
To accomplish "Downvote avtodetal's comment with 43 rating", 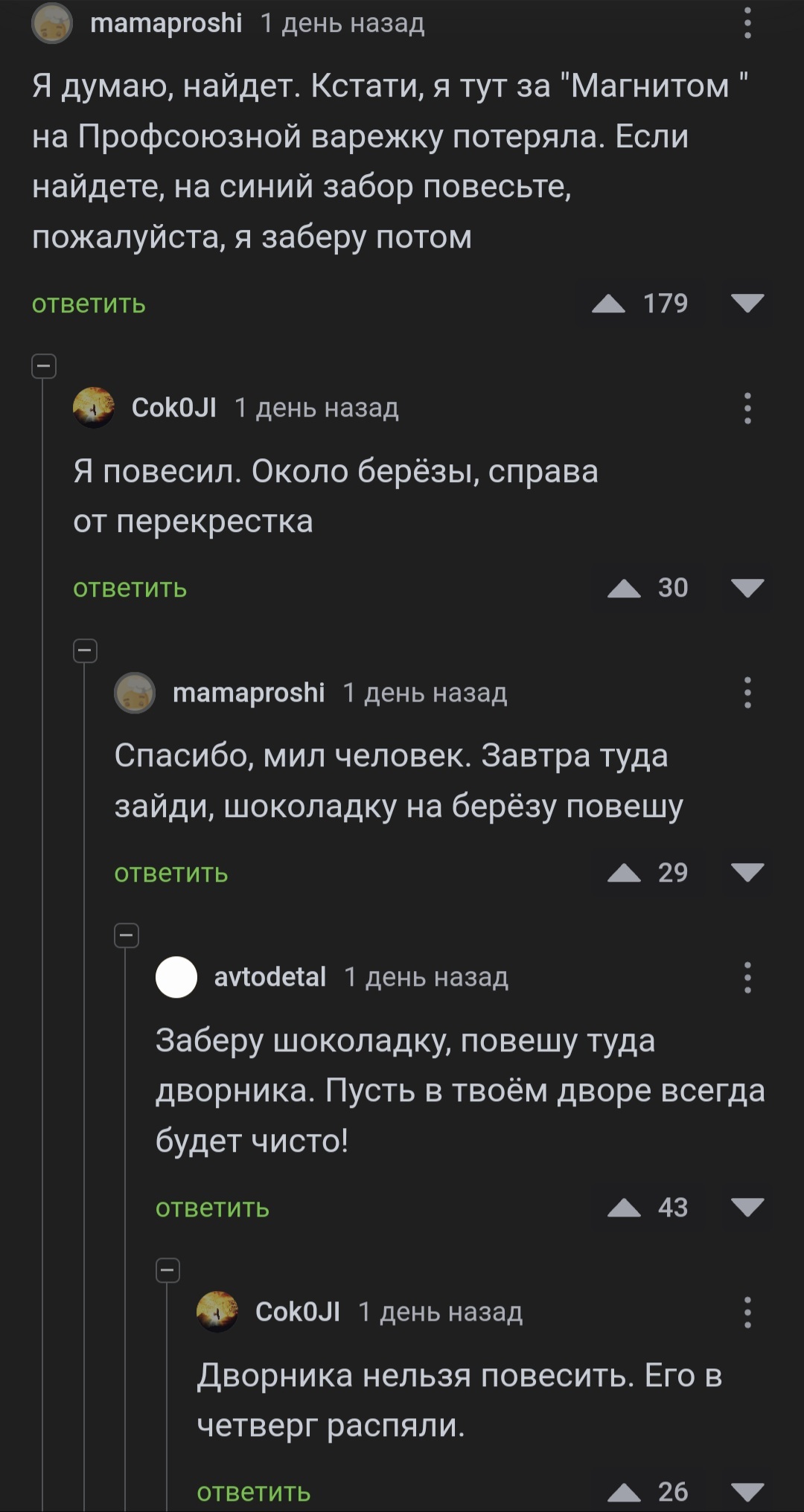I will pyautogui.click(x=747, y=1208).
